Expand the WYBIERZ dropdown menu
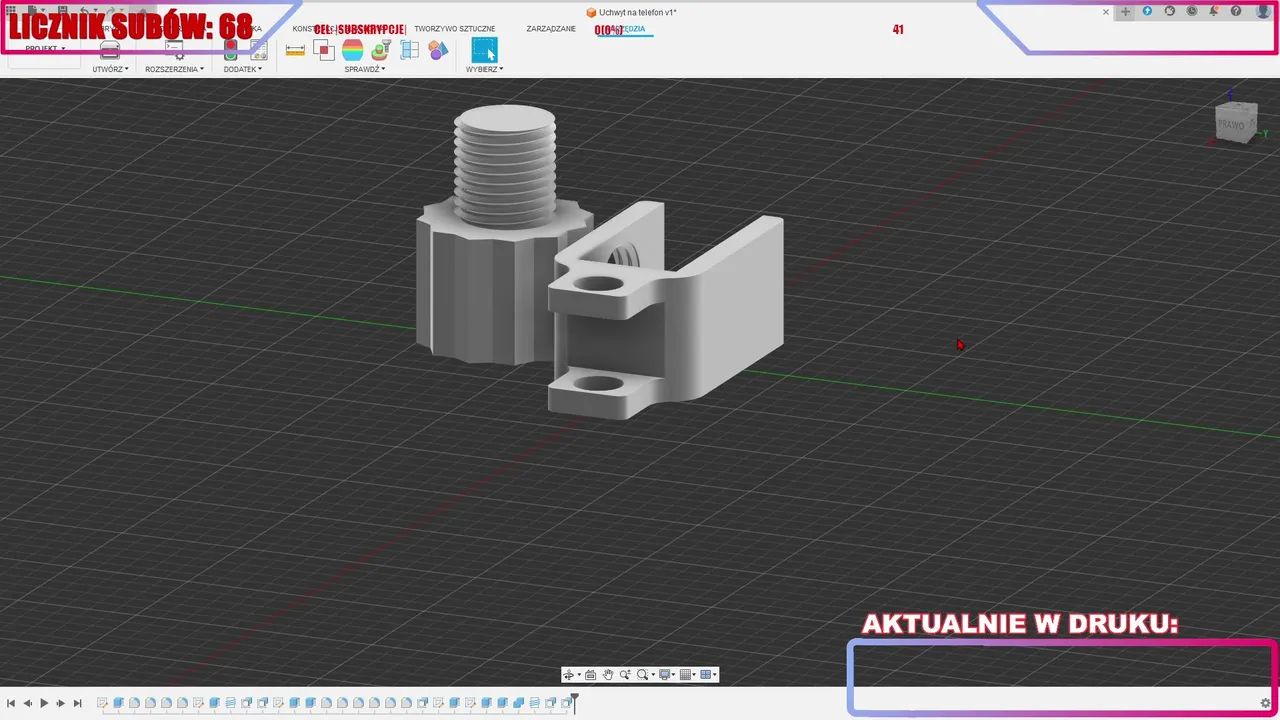 pos(484,69)
